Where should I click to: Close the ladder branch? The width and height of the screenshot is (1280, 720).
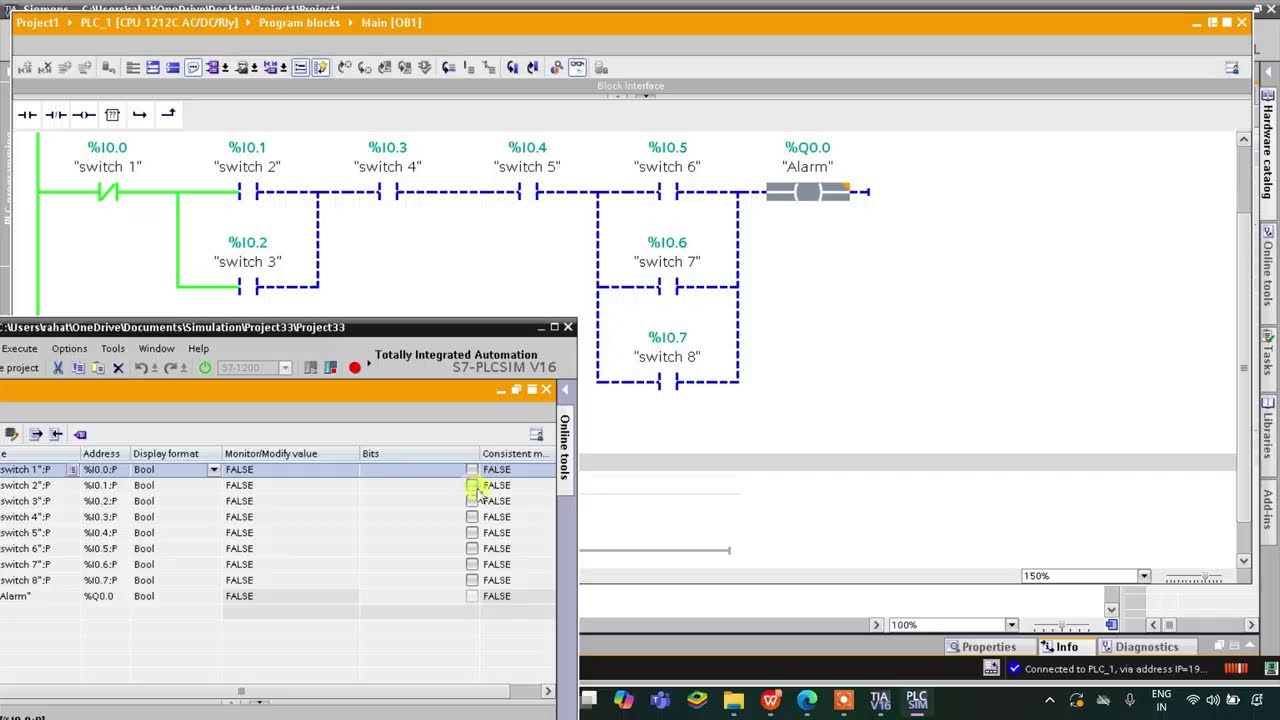click(x=168, y=114)
